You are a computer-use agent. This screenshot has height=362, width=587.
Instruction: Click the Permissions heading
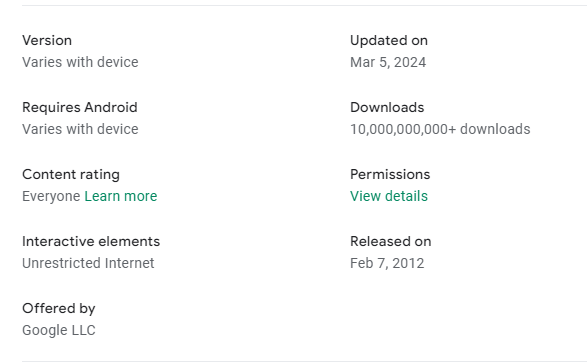(x=390, y=174)
